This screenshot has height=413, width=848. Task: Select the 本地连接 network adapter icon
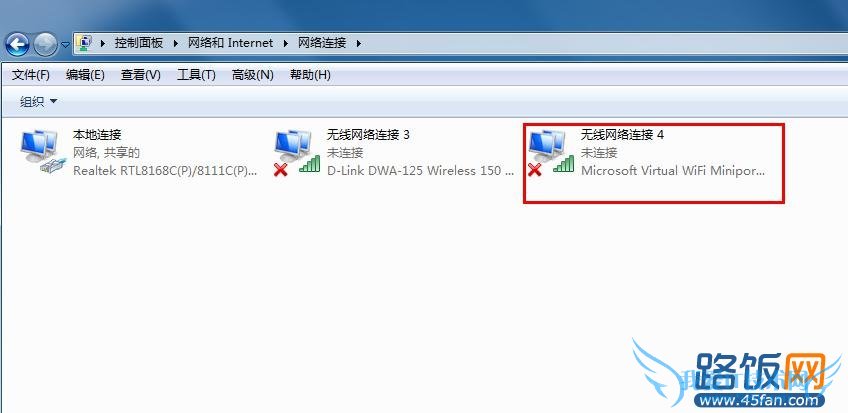tap(43, 152)
